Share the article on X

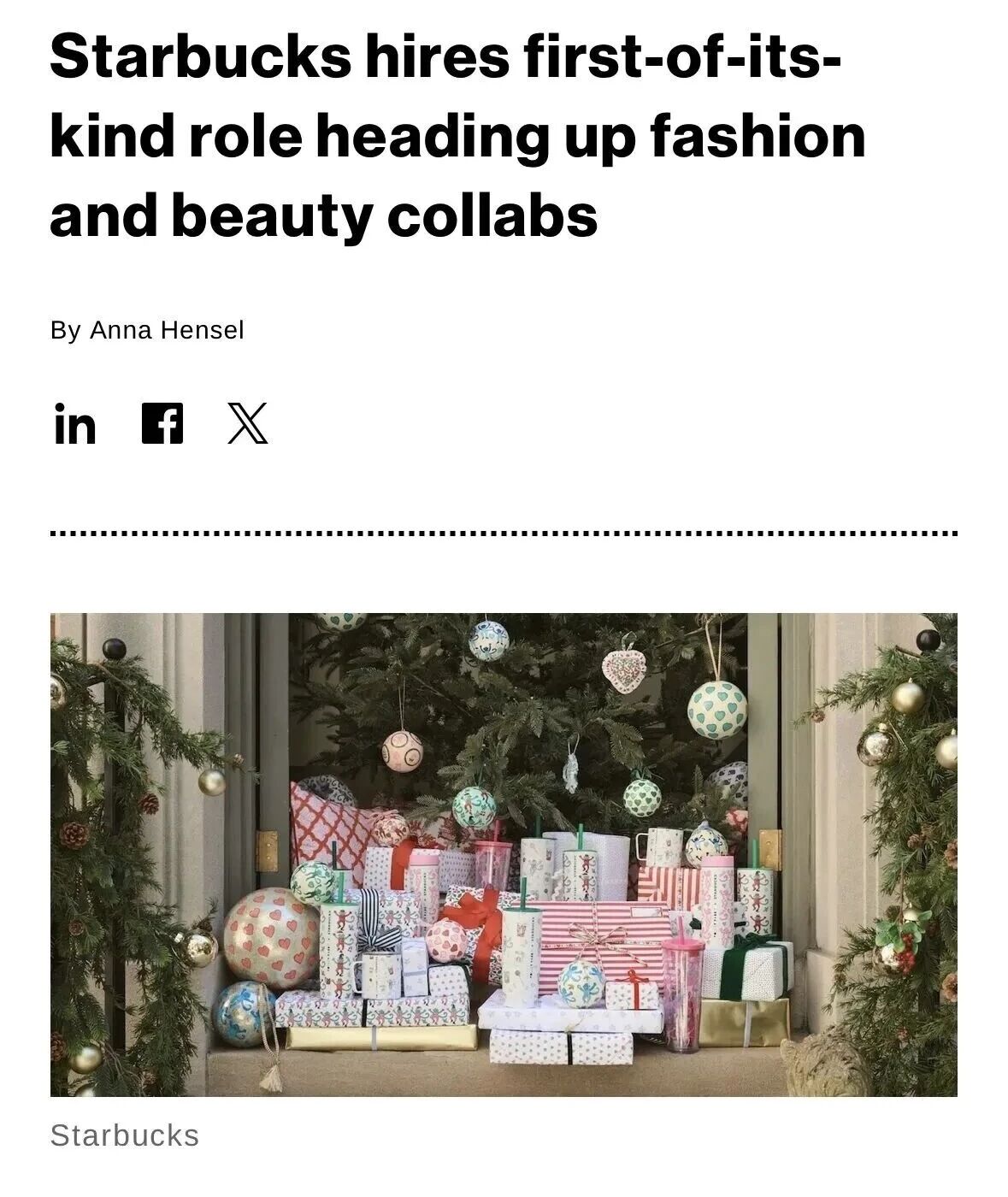pyautogui.click(x=248, y=423)
